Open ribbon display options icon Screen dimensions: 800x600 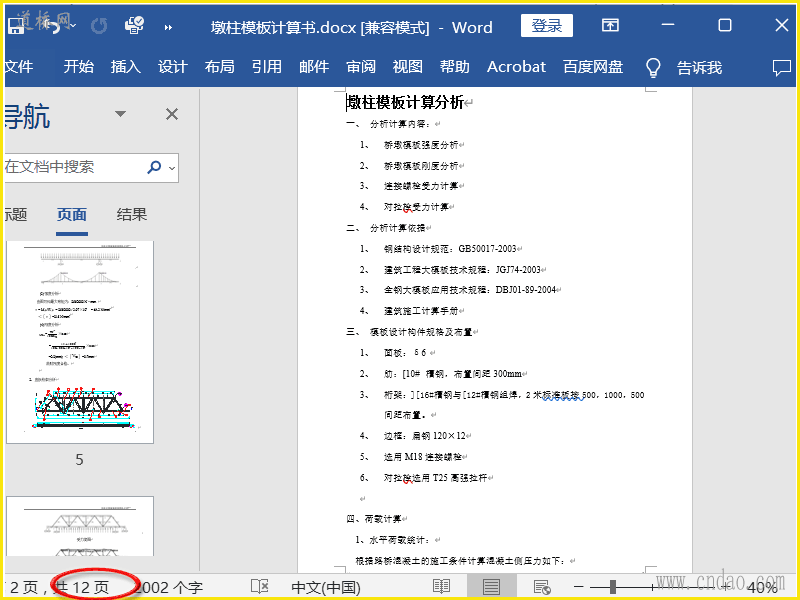(x=610, y=25)
